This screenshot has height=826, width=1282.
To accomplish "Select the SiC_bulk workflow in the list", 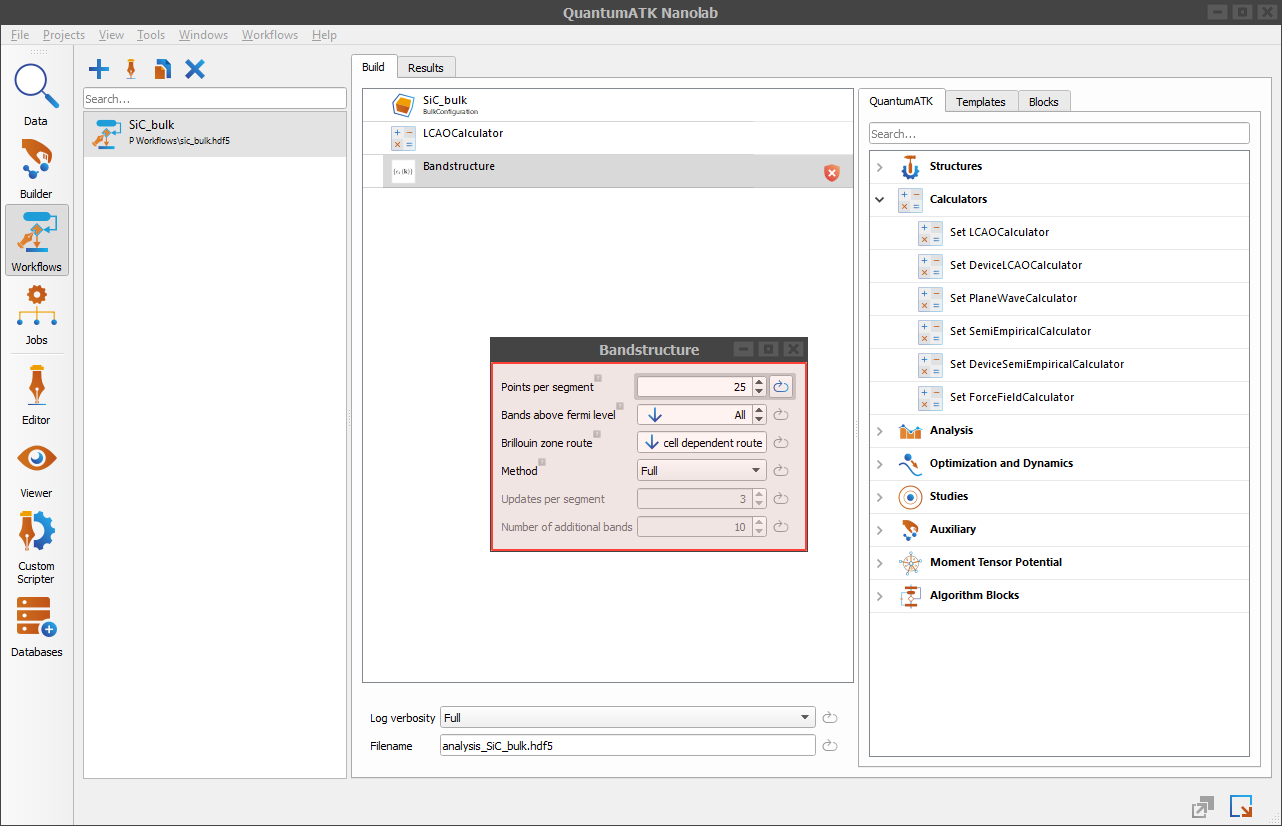I will 215,133.
